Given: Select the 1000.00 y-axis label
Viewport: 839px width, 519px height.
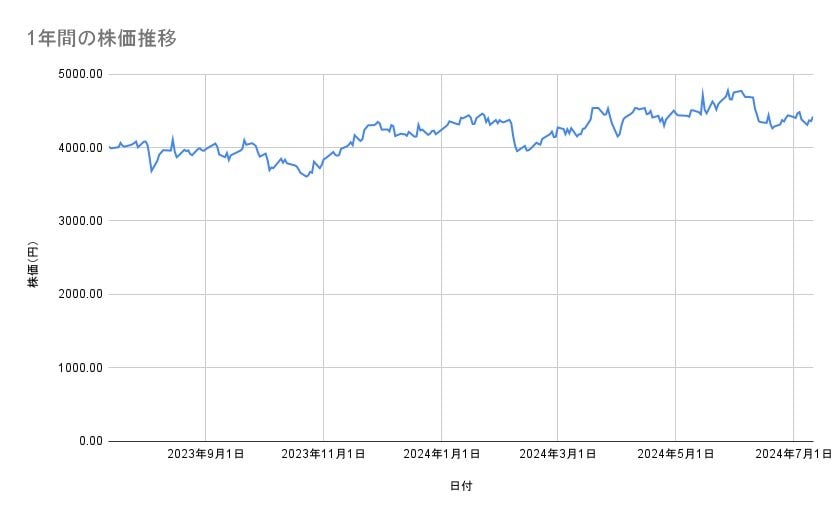Looking at the screenshot, I should [x=79, y=367].
